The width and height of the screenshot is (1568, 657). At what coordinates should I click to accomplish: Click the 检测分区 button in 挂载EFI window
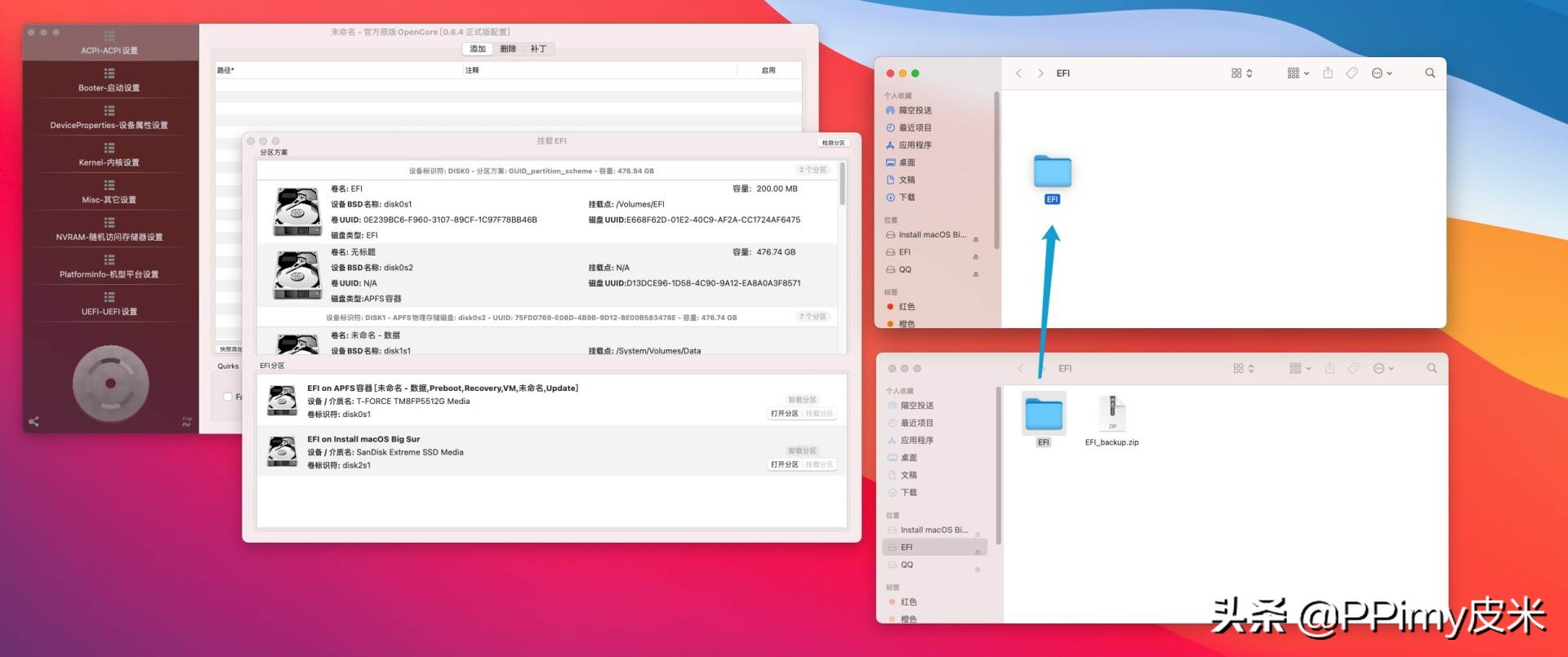click(x=834, y=143)
